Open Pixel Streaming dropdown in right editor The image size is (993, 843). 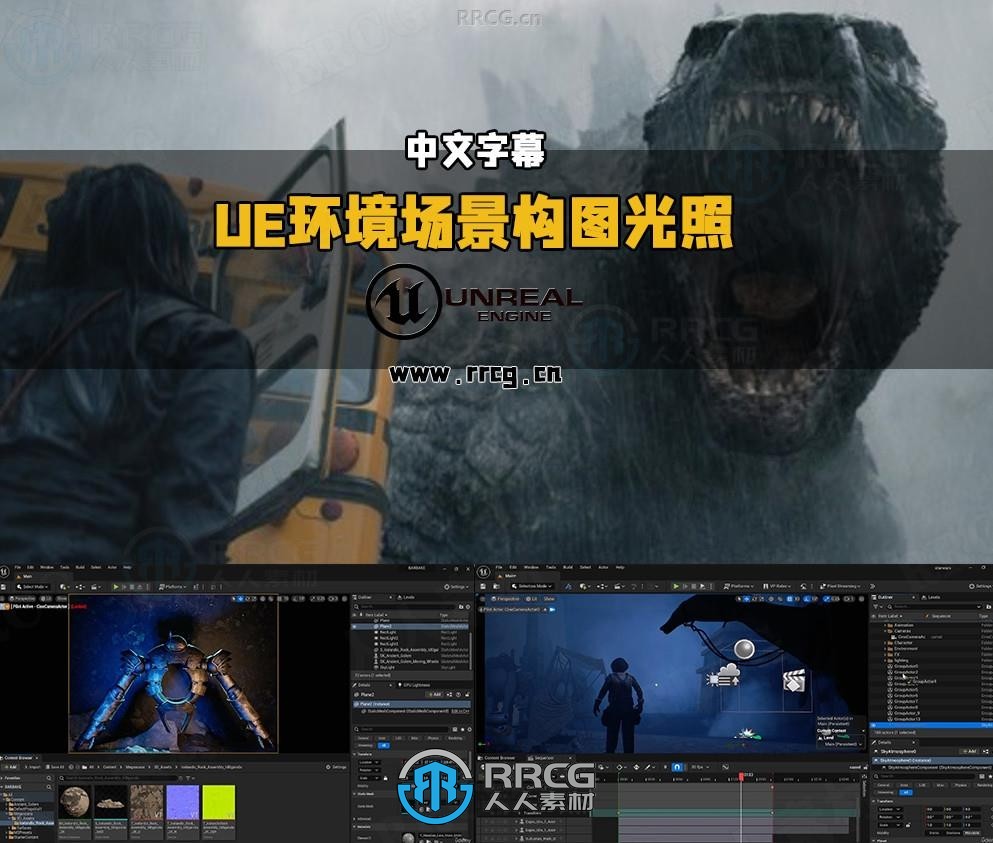click(840, 586)
